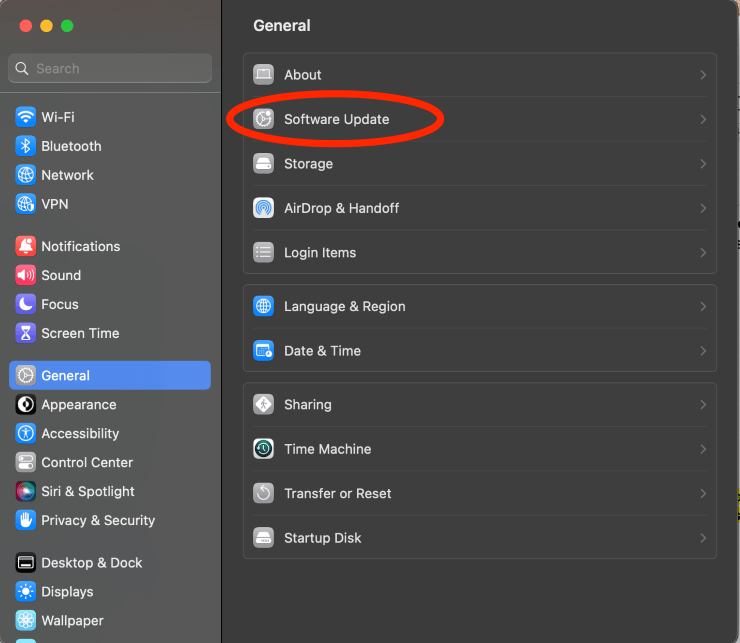Select the Privacy & Security hand icon

pyautogui.click(x=25, y=520)
